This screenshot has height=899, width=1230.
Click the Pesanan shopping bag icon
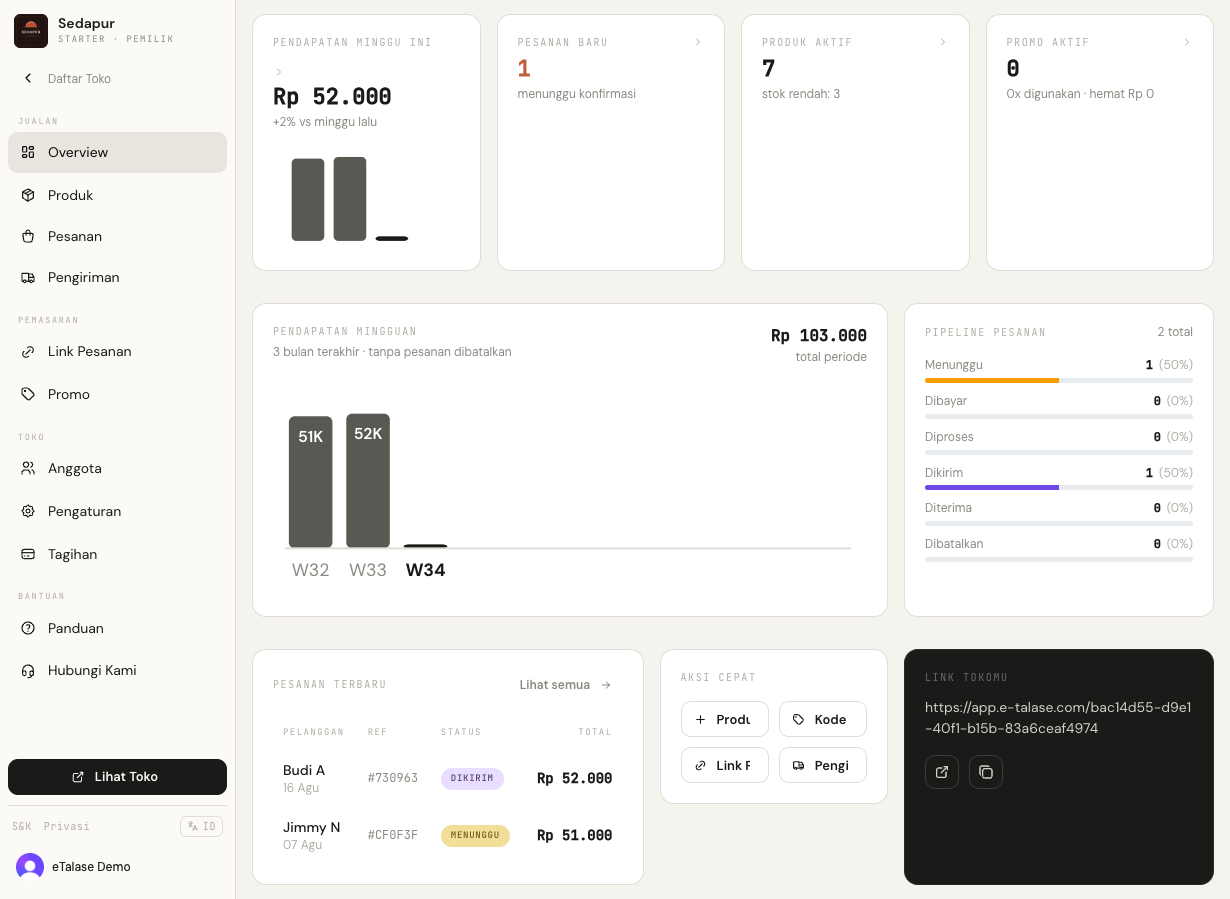(x=28, y=236)
